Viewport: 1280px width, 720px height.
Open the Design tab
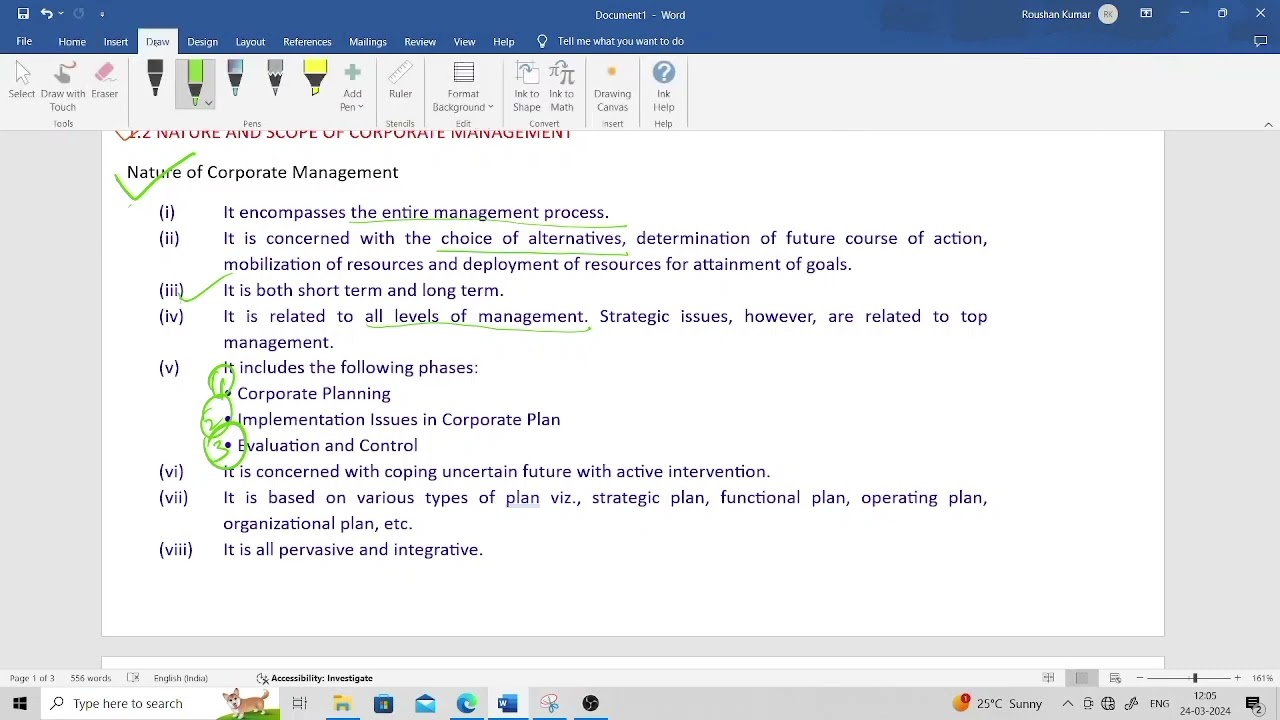point(202,41)
